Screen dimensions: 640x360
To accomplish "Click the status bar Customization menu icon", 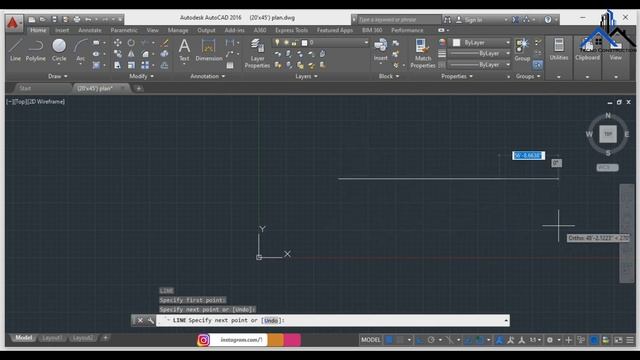I will pyautogui.click(x=630, y=340).
